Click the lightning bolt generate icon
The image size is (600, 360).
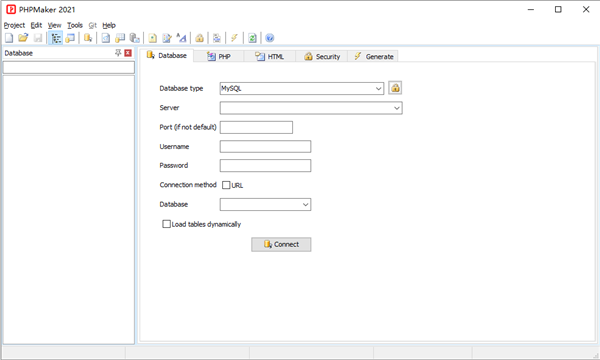click(x=234, y=38)
